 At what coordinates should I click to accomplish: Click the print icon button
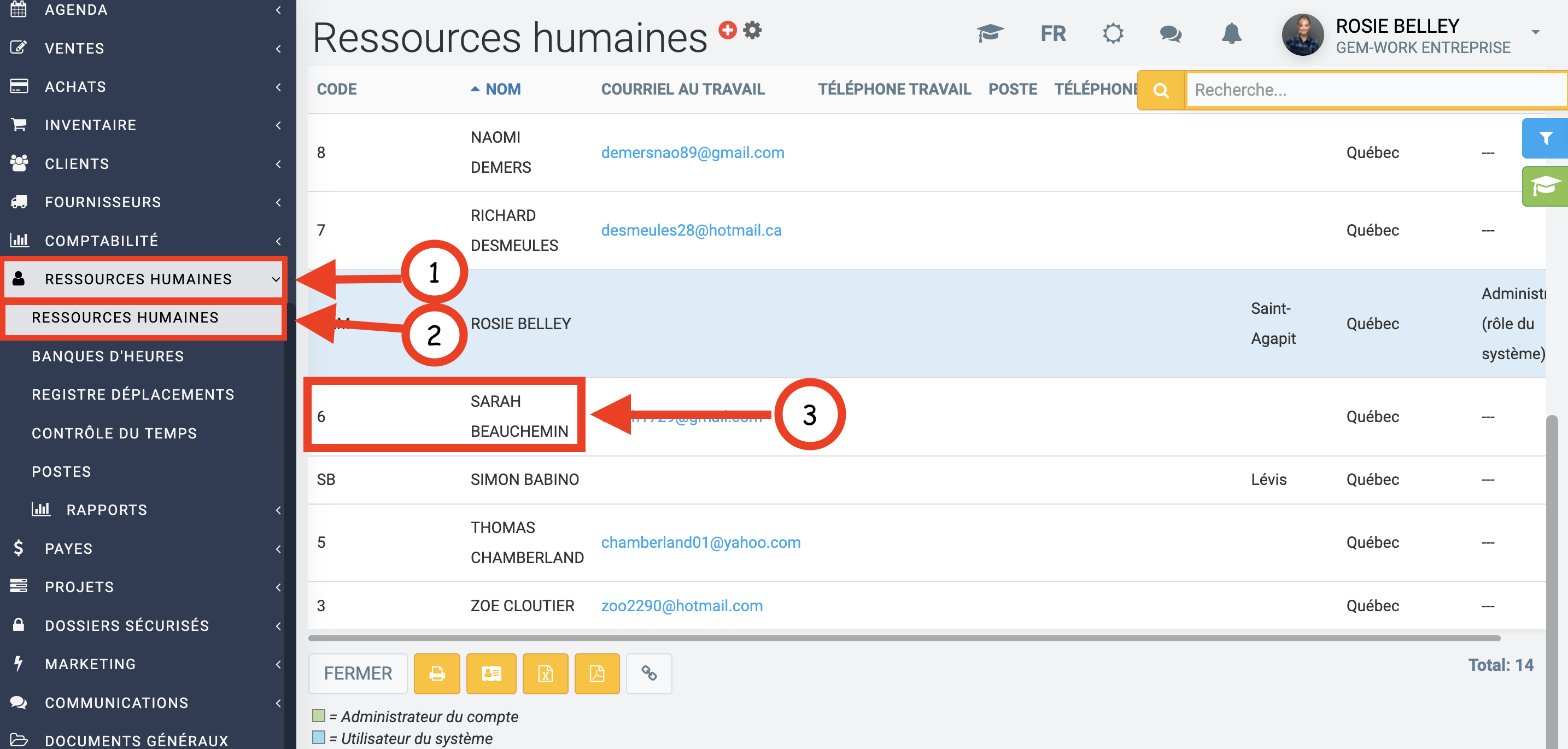coord(436,673)
